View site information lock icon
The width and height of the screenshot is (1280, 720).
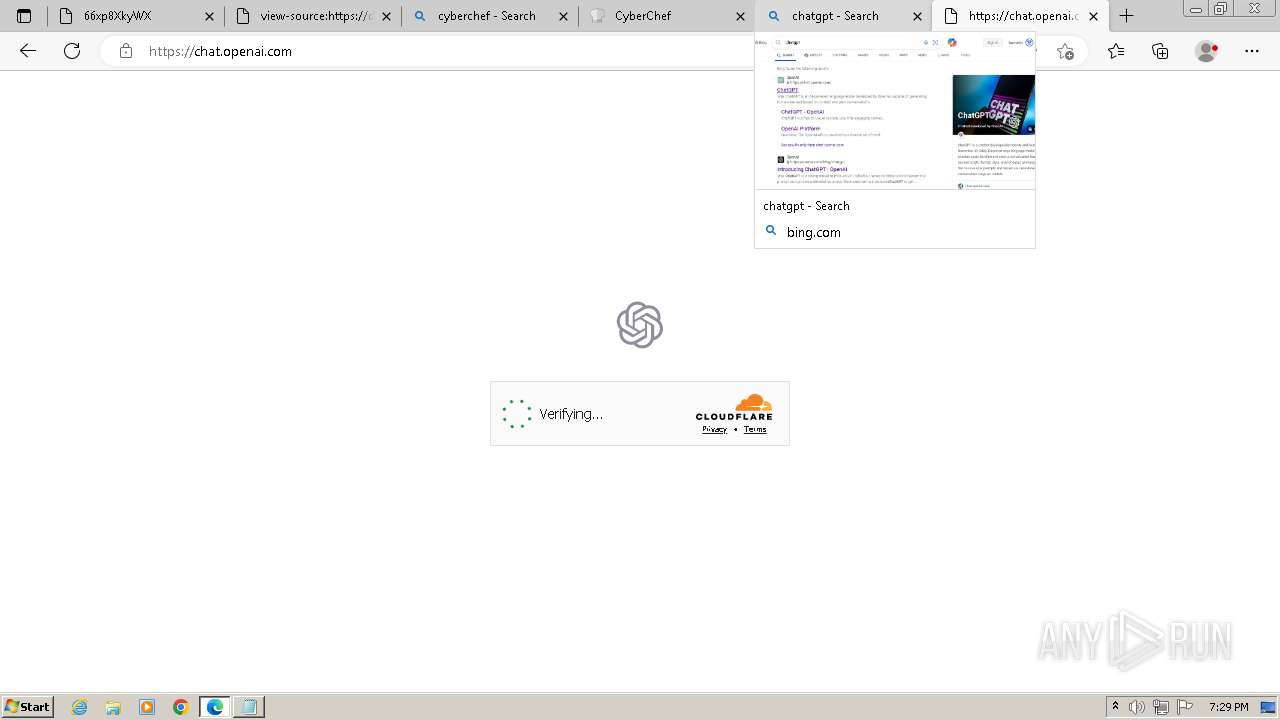[126, 51]
